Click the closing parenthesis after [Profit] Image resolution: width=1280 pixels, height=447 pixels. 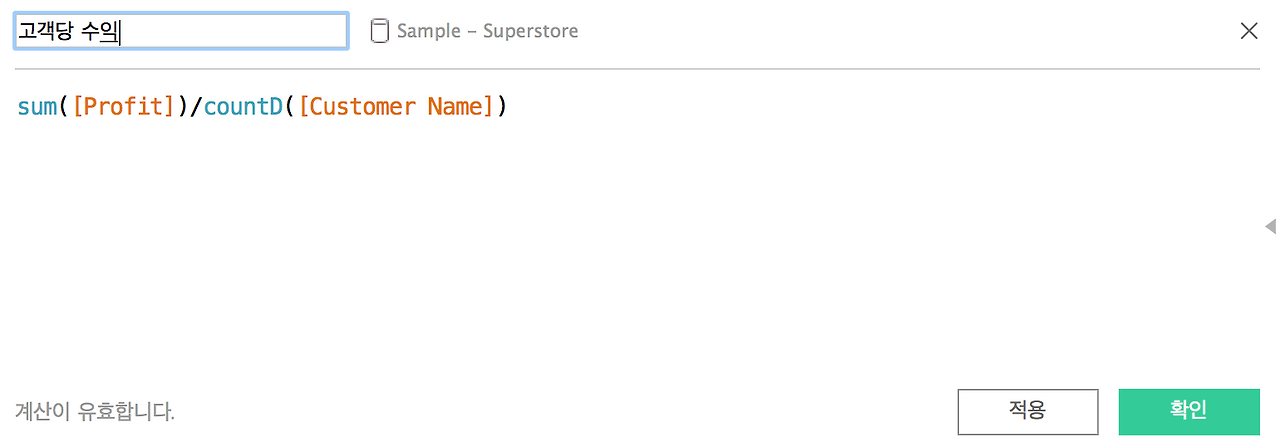tap(184, 106)
